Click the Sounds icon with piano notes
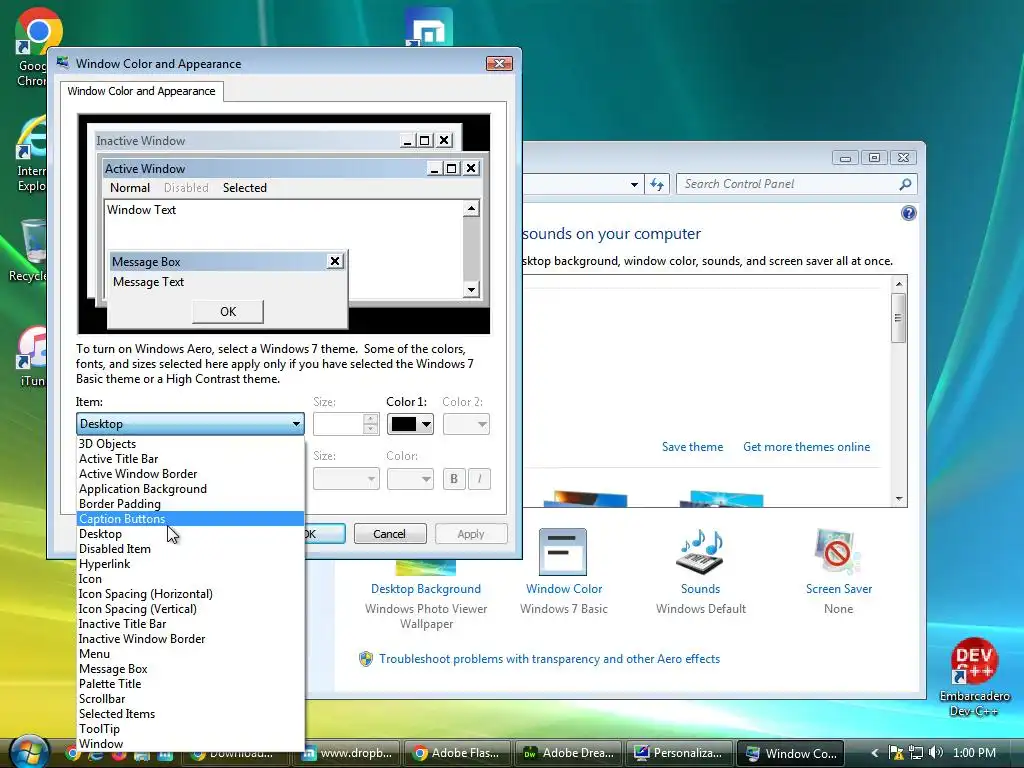The image size is (1024, 768). (x=701, y=552)
